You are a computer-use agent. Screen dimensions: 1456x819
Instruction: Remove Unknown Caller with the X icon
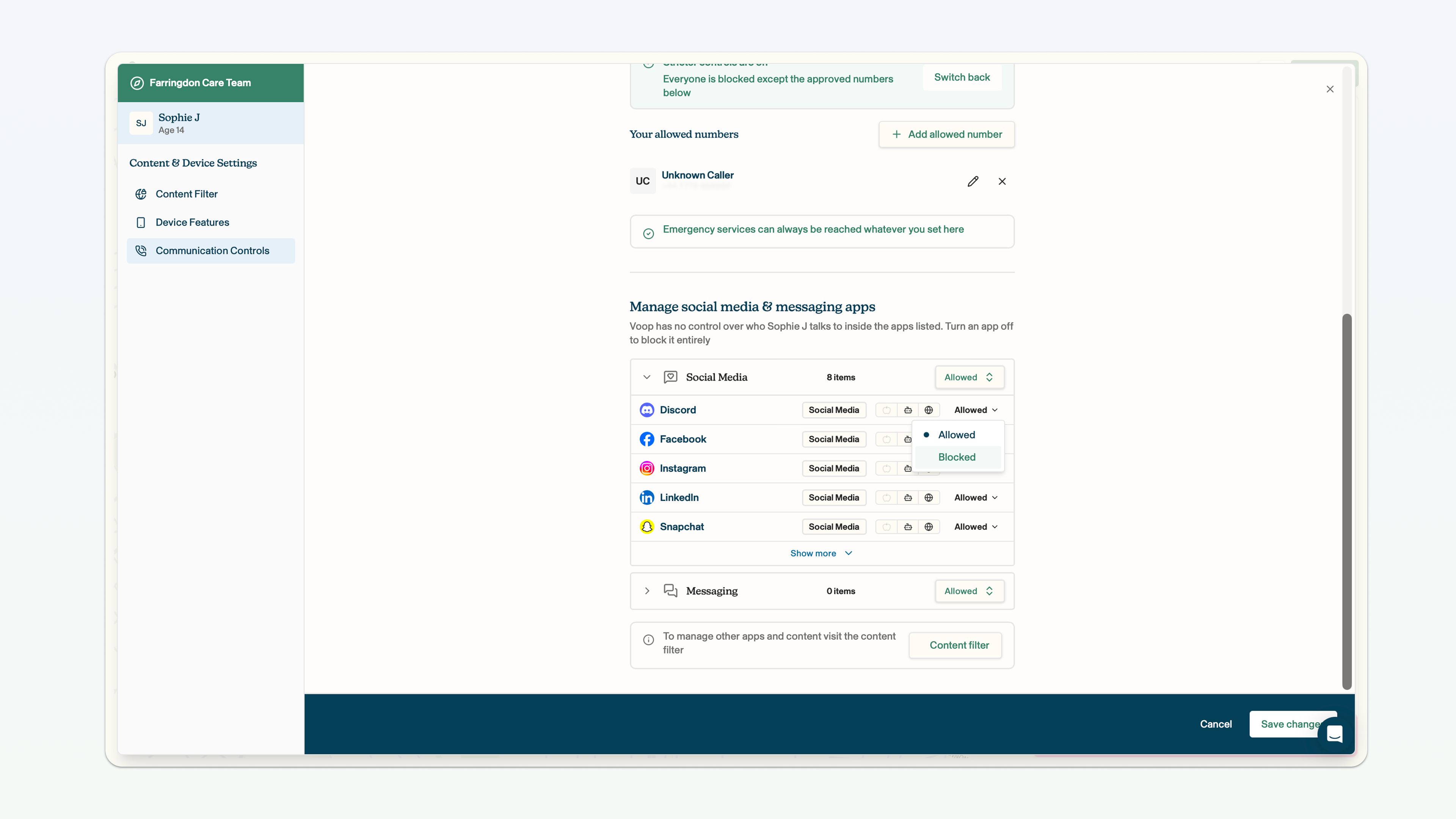click(x=1002, y=182)
